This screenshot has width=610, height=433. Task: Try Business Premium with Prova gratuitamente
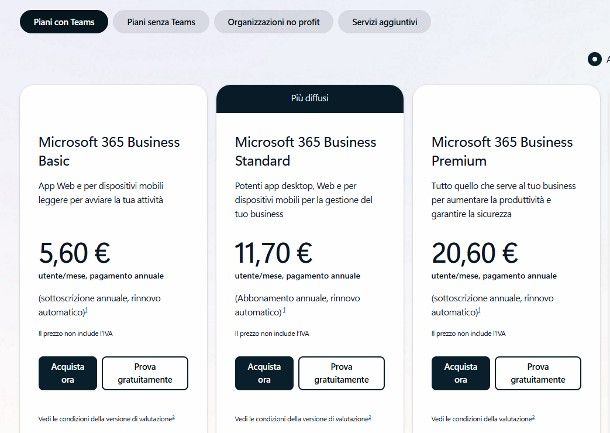coord(537,373)
